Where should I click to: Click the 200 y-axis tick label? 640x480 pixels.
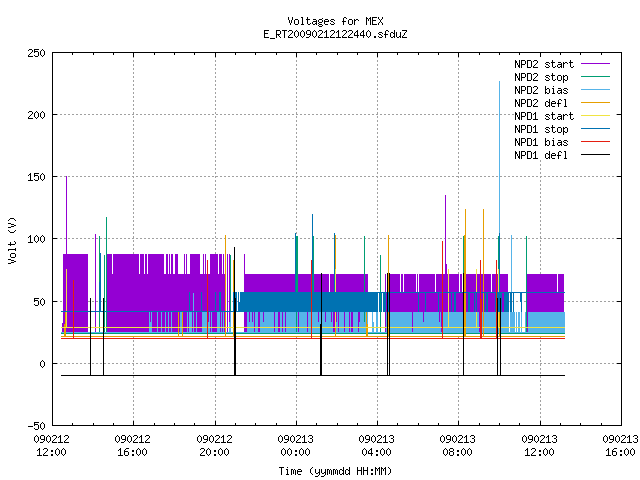[x=36, y=115]
